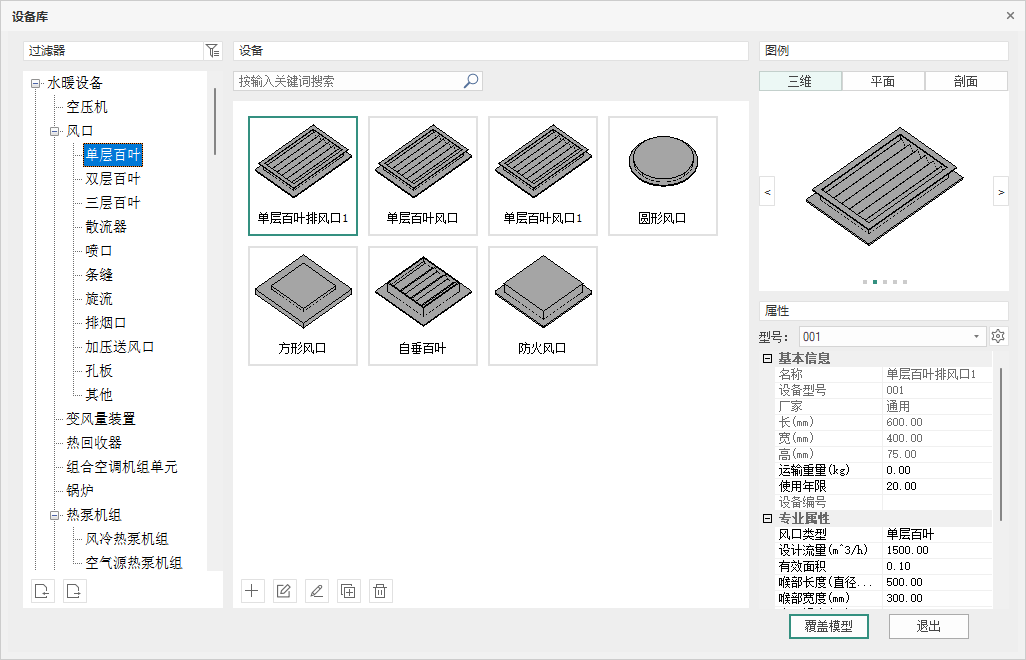The image size is (1026, 660).
Task: Click the export file icon
Action: [x=74, y=591]
